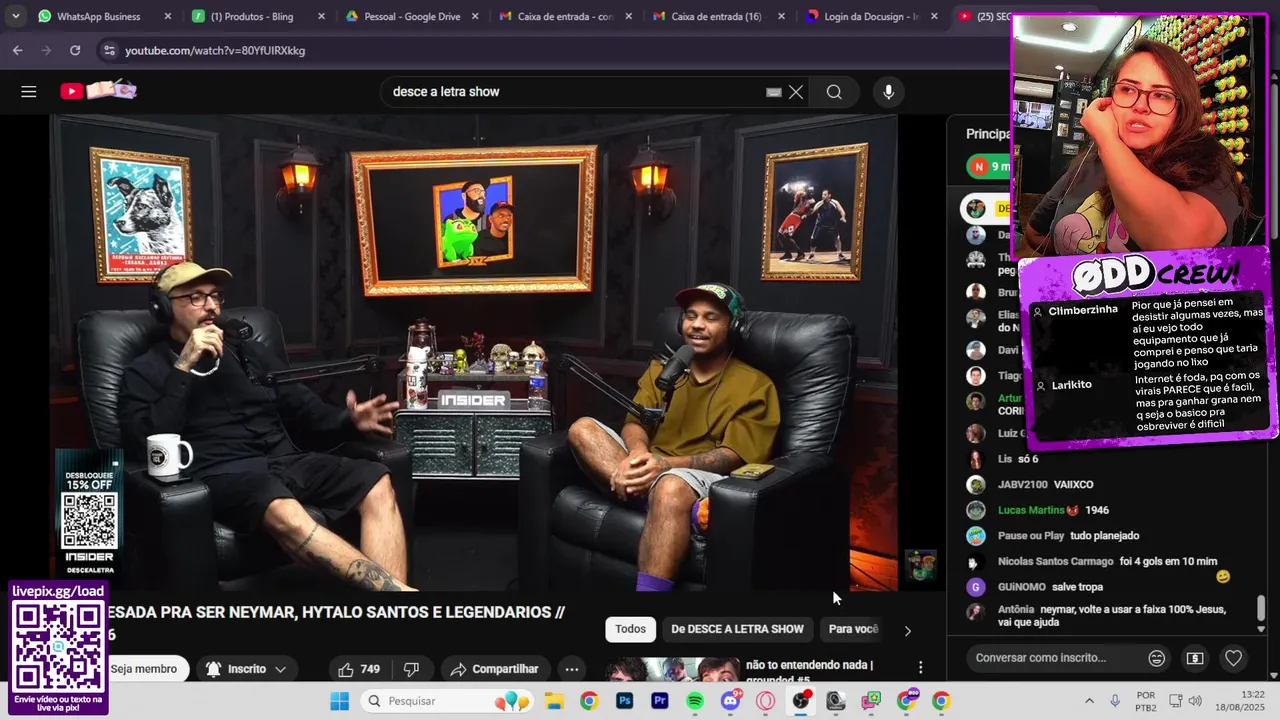Open emoji picker in chat box
This screenshot has width=1280, height=720.
coord(1157,658)
